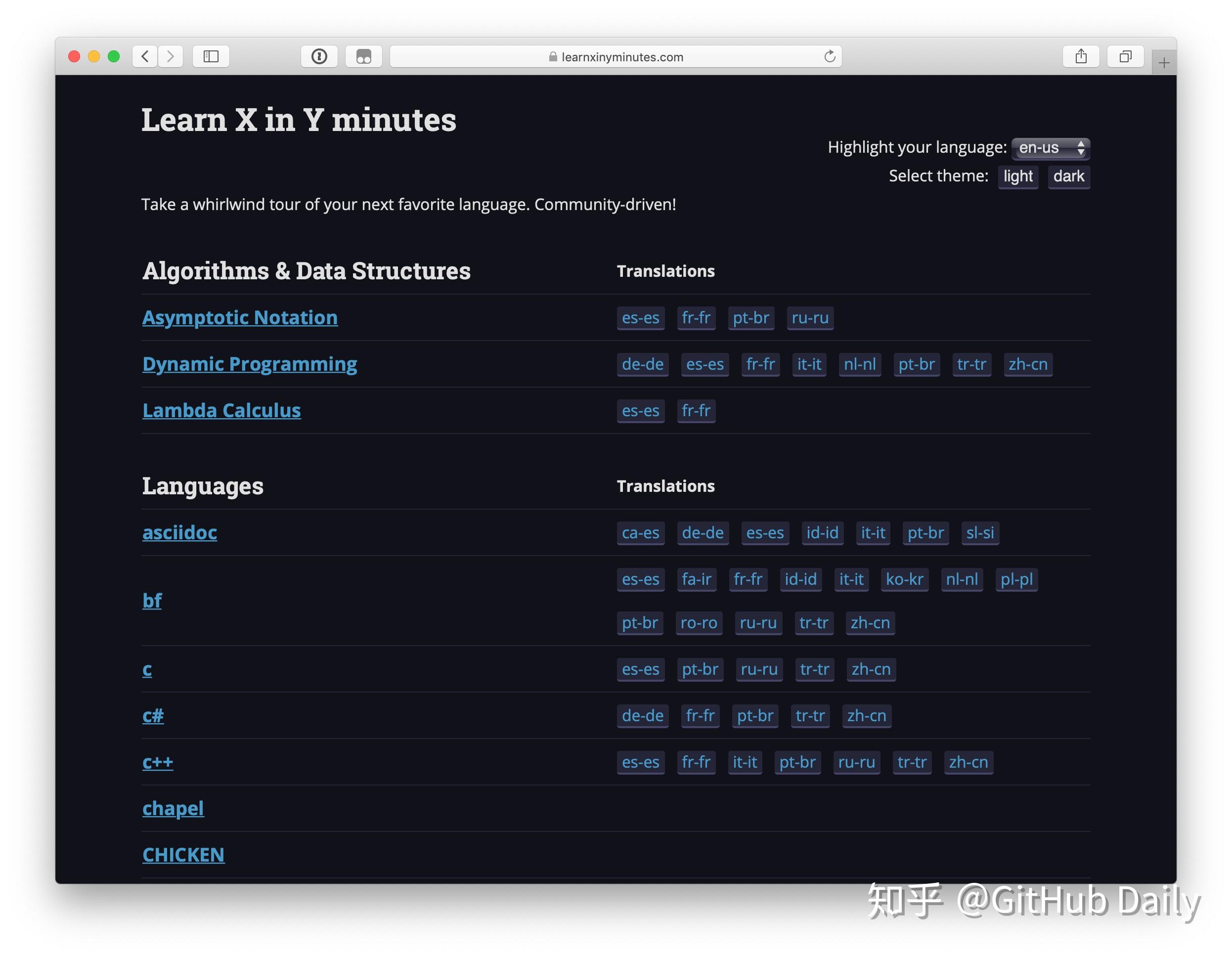Image resolution: width=1232 pixels, height=957 pixels.
Task: Show the Safari sidebar panel
Action: (x=211, y=56)
